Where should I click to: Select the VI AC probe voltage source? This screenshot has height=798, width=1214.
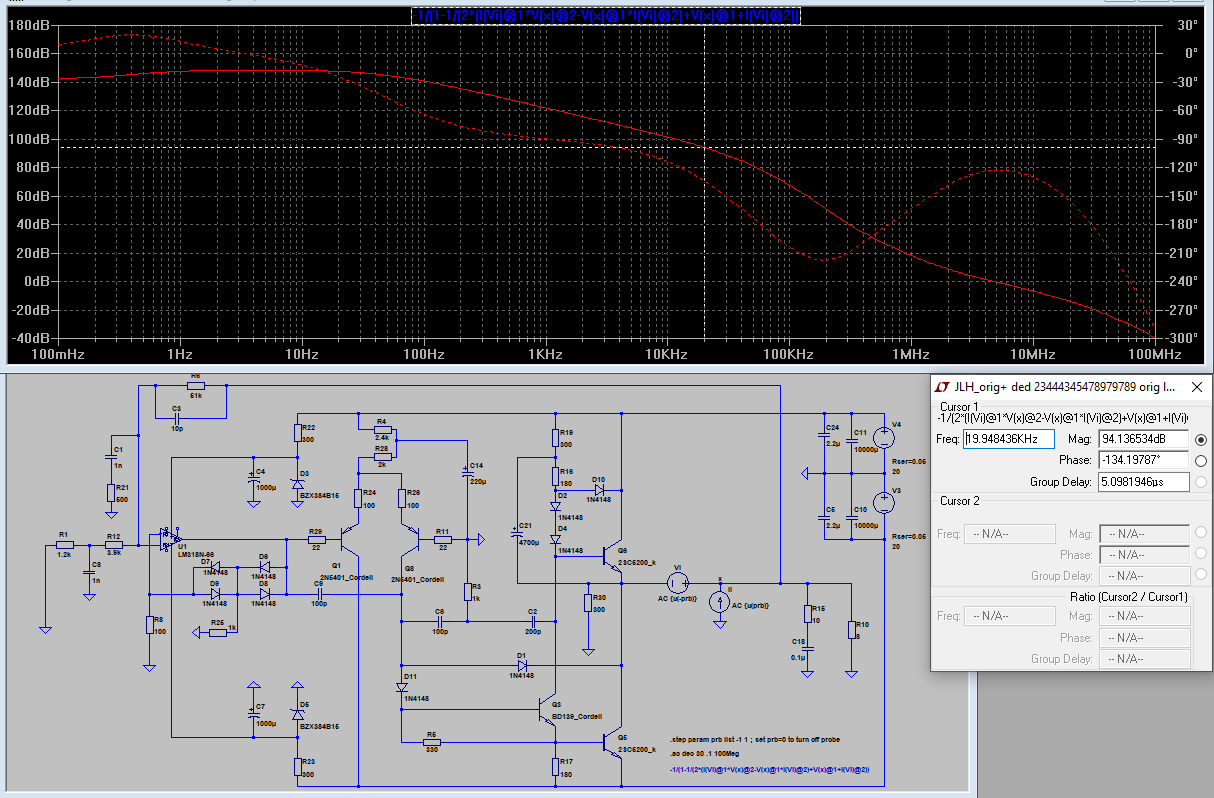(678, 582)
